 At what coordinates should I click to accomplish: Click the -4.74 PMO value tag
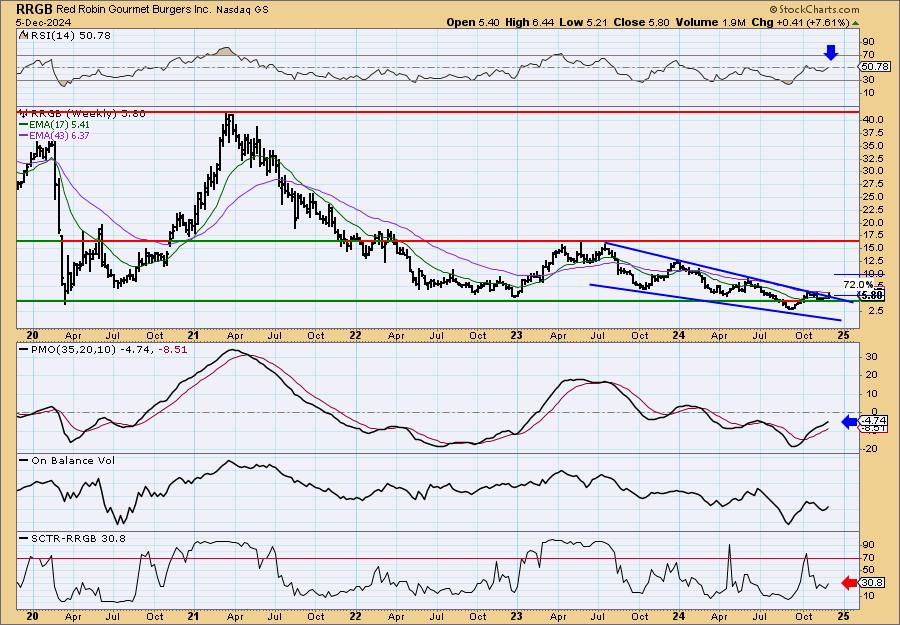click(874, 420)
